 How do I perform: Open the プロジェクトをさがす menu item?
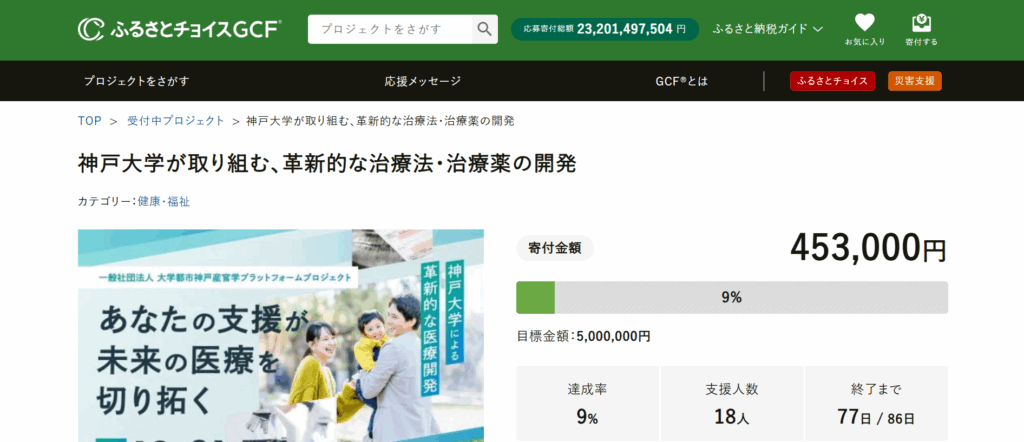[x=136, y=81]
